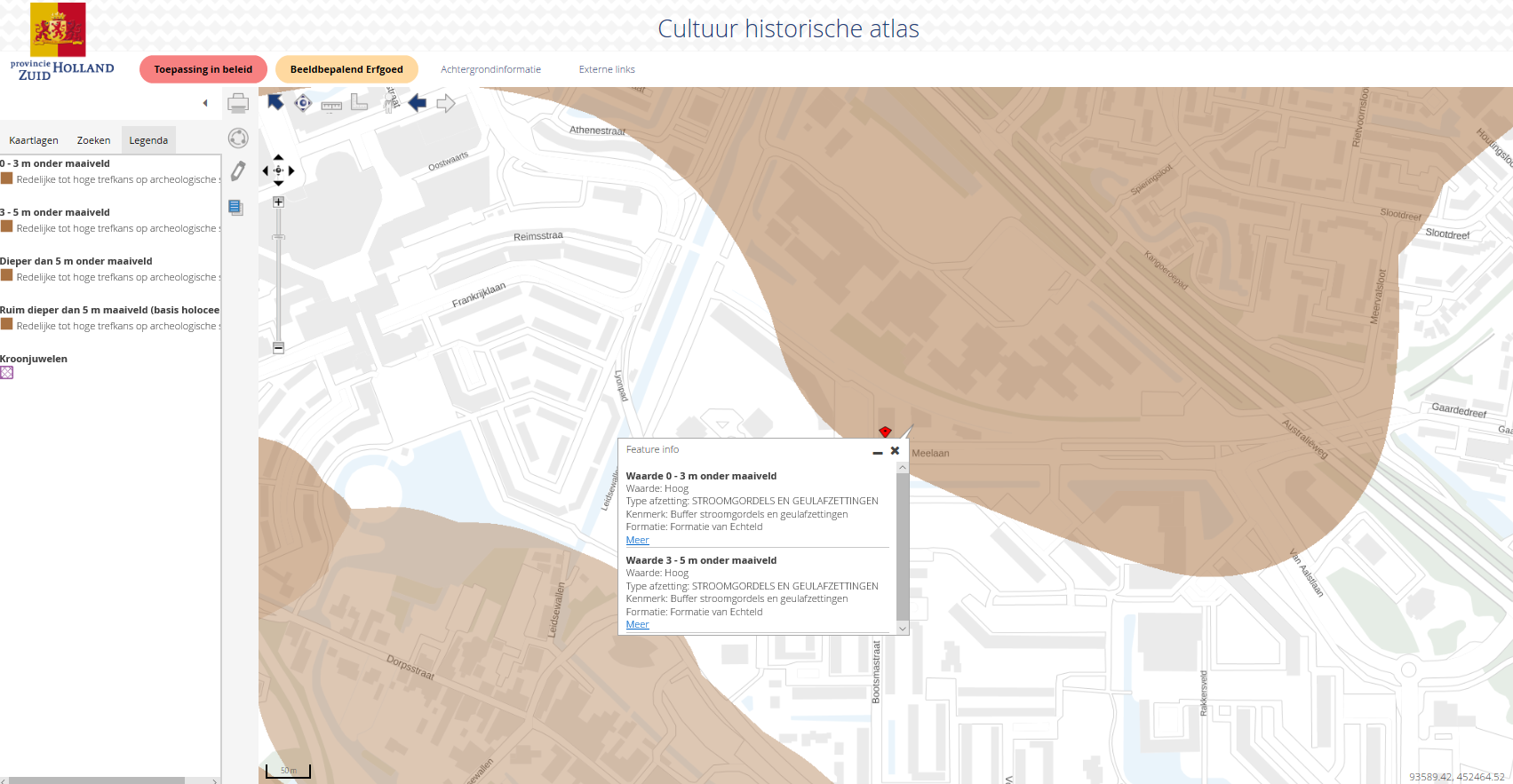Open the pencil drawing tool
The height and width of the screenshot is (784, 1513).
point(238,171)
